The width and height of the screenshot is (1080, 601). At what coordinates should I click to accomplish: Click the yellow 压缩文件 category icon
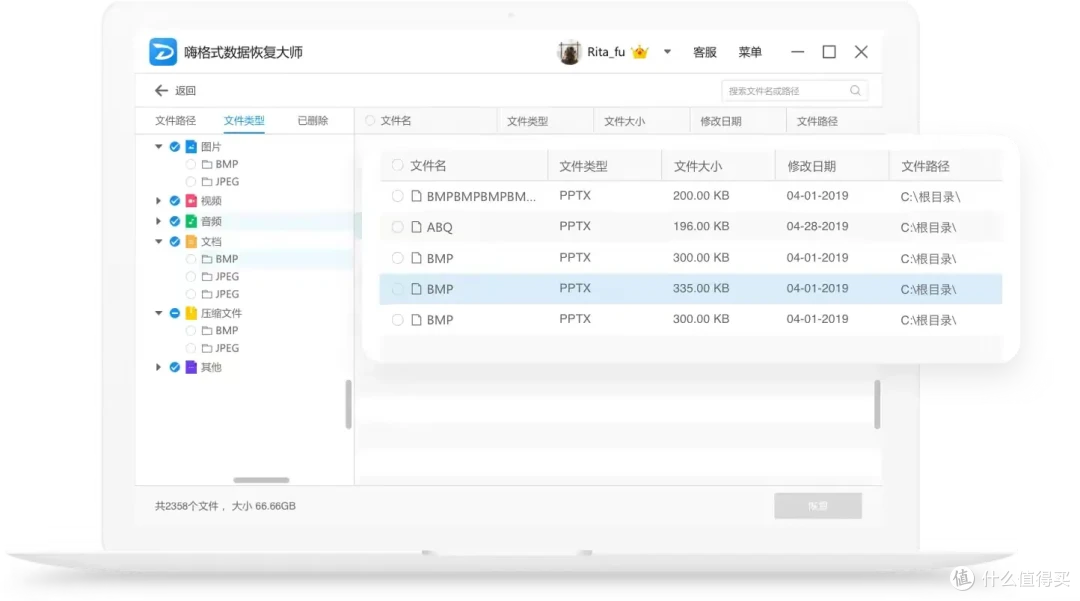click(191, 313)
